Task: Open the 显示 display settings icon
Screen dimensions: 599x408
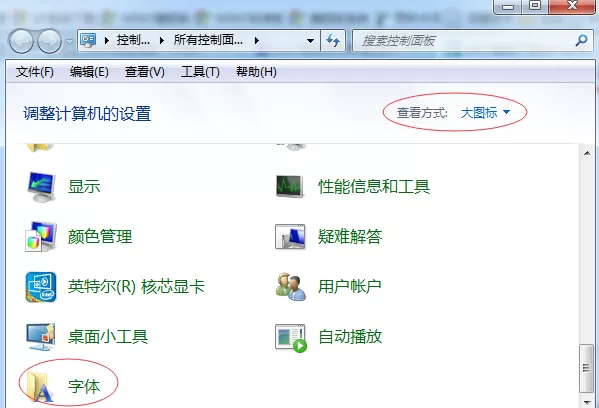Action: pyautogui.click(x=41, y=187)
